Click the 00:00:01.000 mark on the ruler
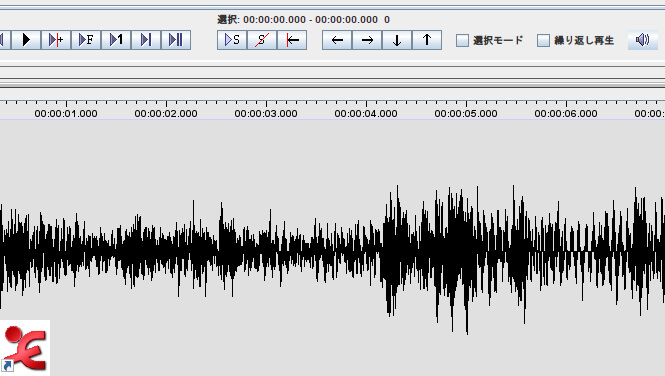The height and width of the screenshot is (376, 665). pos(66,114)
